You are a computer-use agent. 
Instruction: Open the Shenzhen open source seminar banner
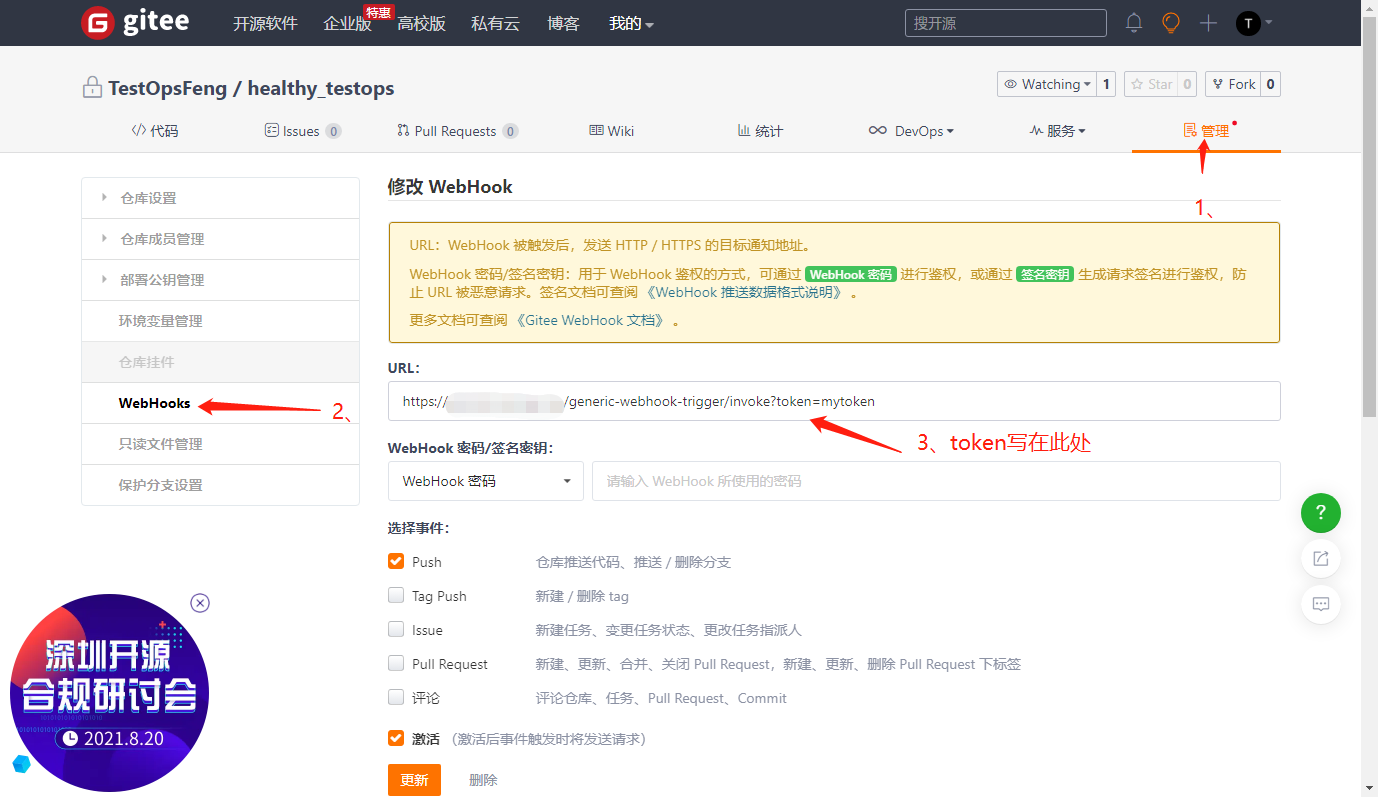pyautogui.click(x=109, y=693)
